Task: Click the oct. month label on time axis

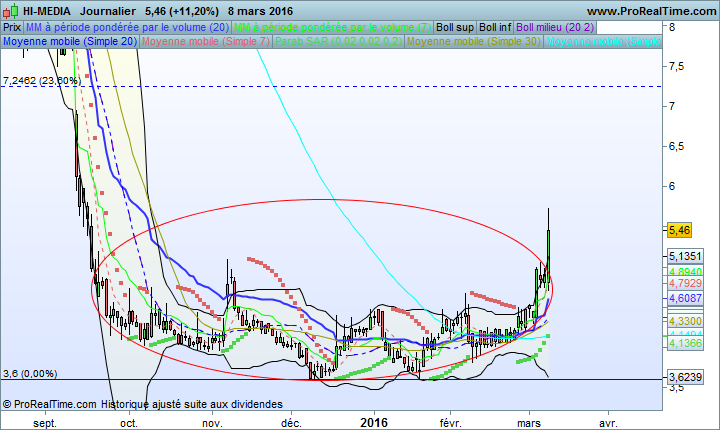Action: [129, 423]
